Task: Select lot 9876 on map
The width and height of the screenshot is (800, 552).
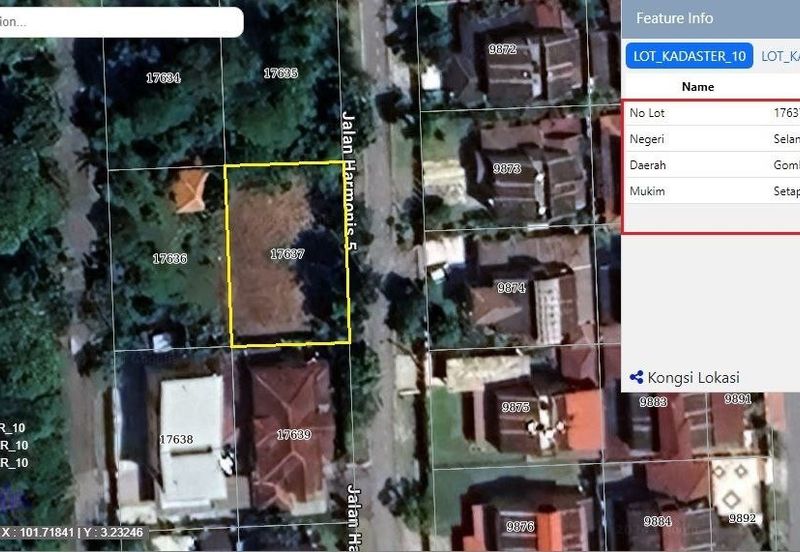Action: (520, 526)
